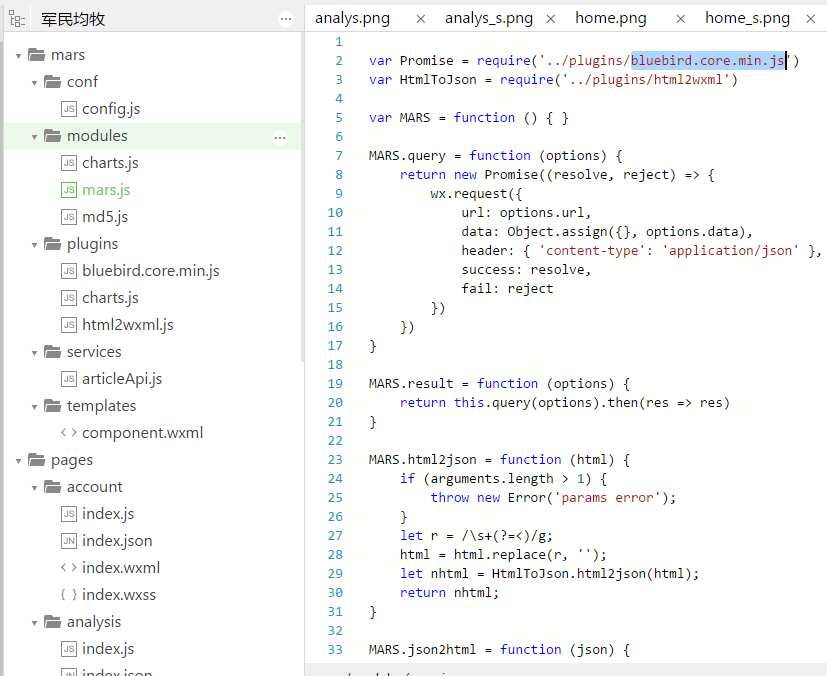Open bluebird.core.min.js in the file tree
Image resolution: width=827 pixels, height=676 pixels.
150,271
